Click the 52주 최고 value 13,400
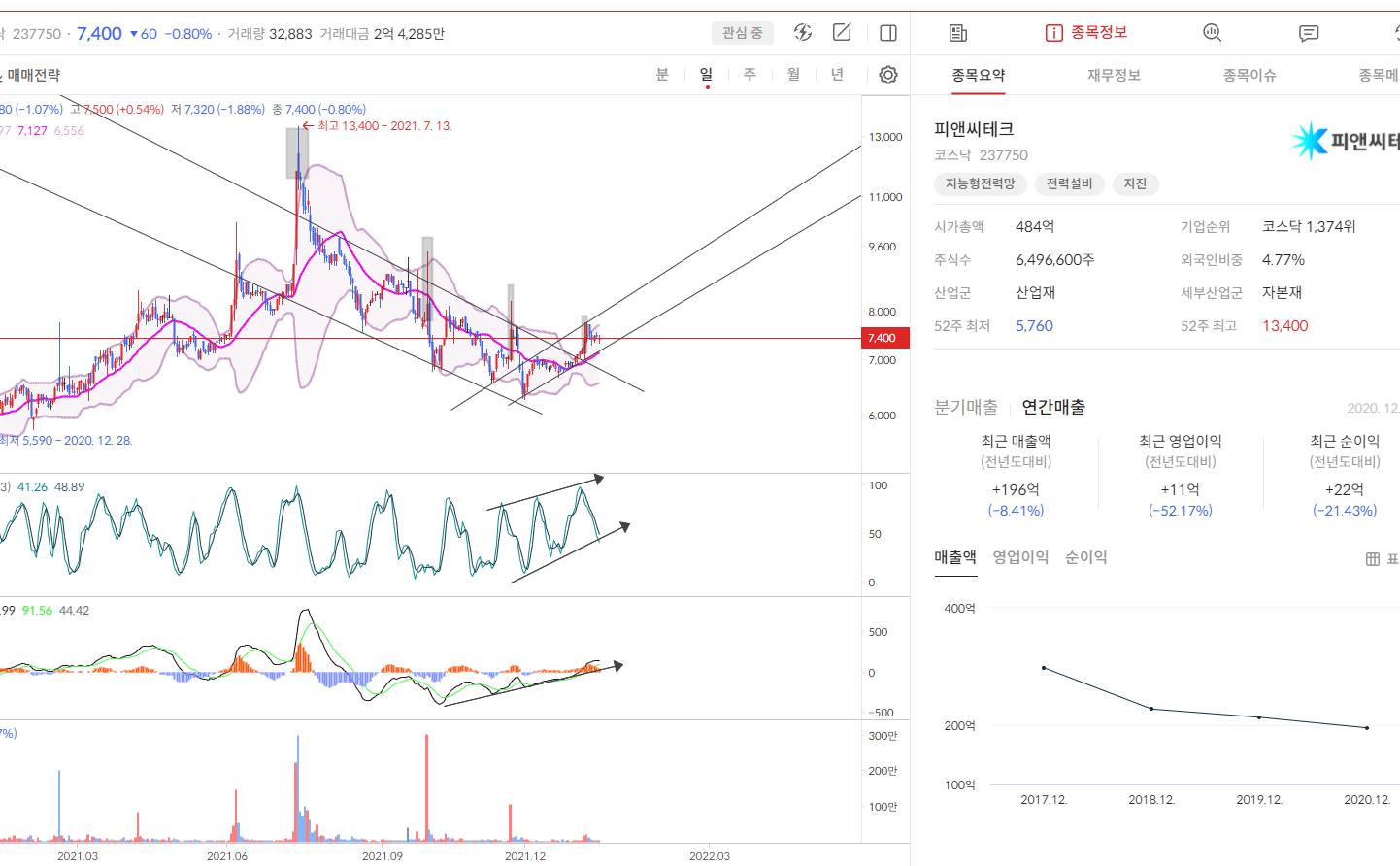This screenshot has height=866, width=1400. pos(1285,326)
